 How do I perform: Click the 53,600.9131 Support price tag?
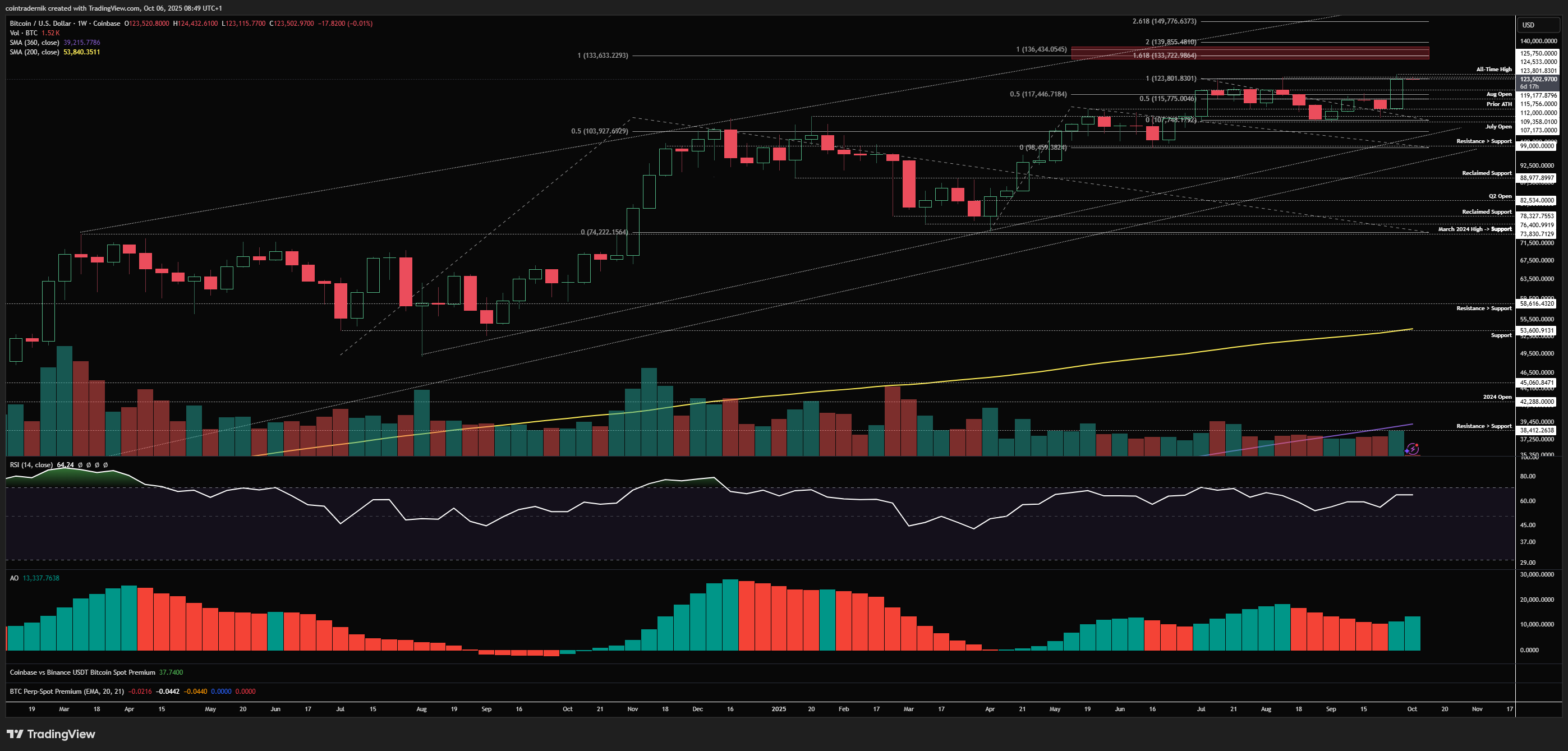tap(1537, 330)
